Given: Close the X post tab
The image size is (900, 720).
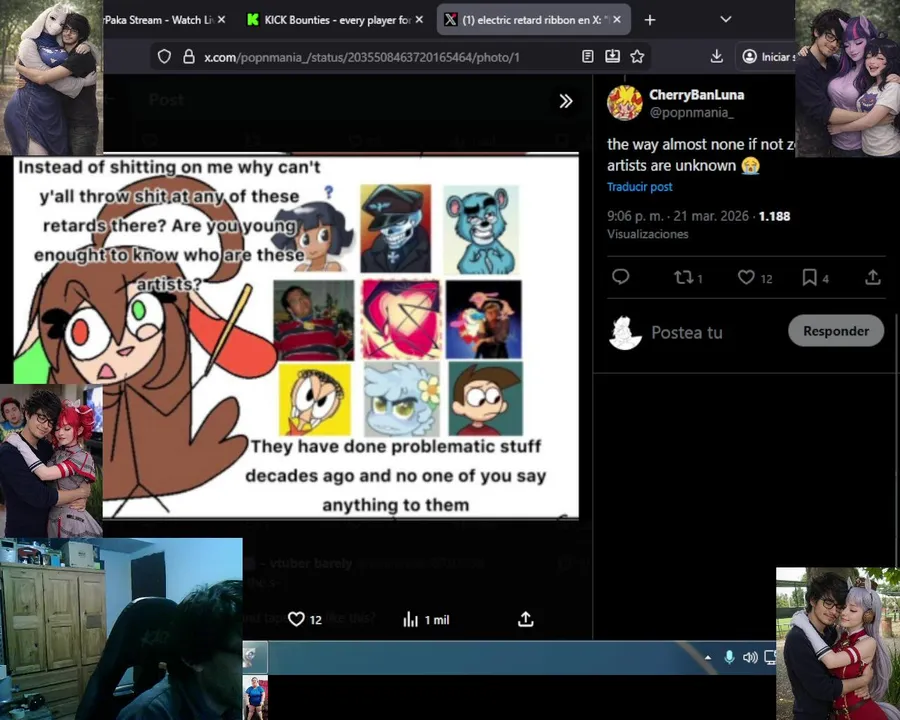Looking at the screenshot, I should [x=617, y=20].
